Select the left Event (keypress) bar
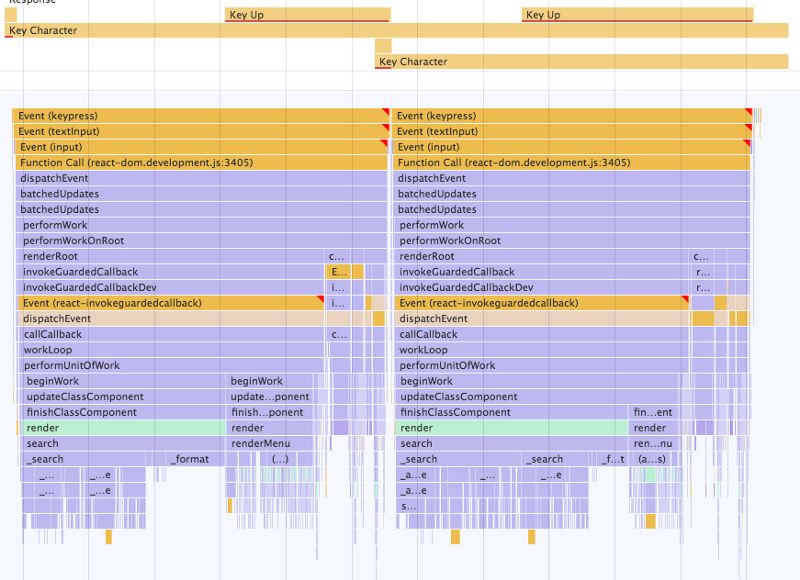Image resolution: width=800 pixels, height=580 pixels. click(200, 116)
